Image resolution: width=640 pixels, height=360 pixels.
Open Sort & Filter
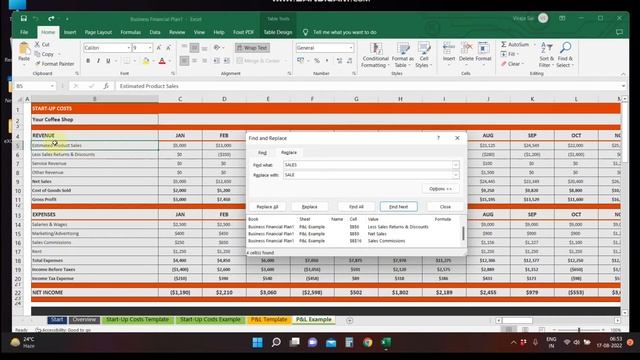pyautogui.click(x=547, y=55)
